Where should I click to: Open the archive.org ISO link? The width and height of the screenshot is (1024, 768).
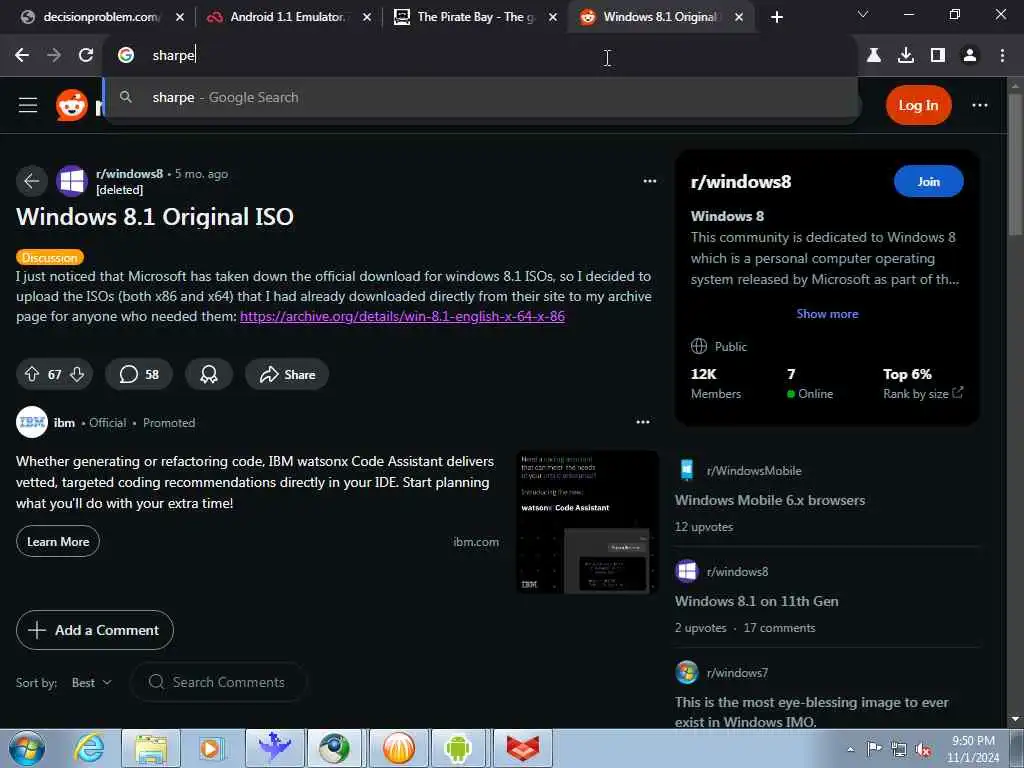click(402, 316)
